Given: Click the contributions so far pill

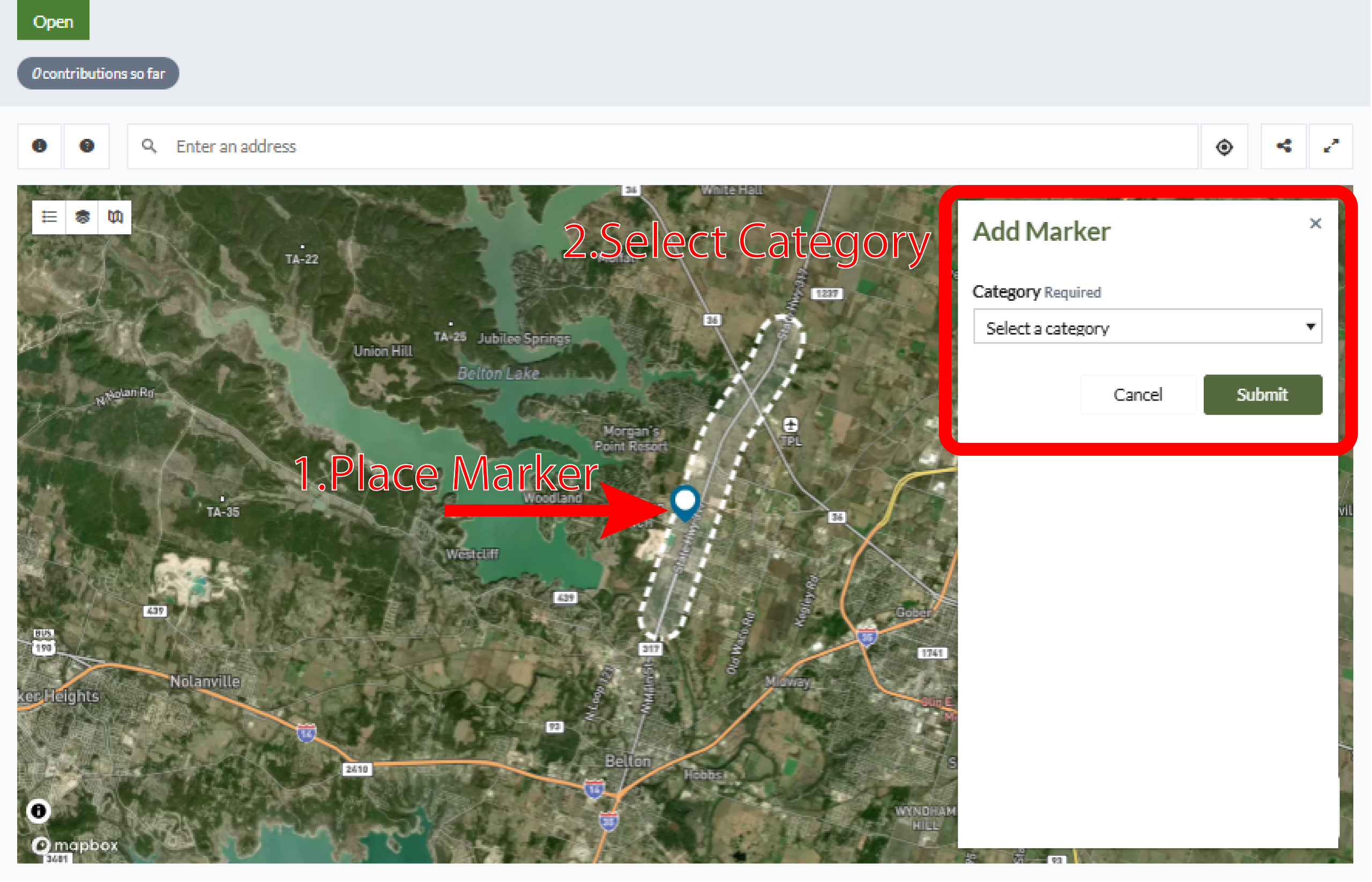Looking at the screenshot, I should click(98, 73).
